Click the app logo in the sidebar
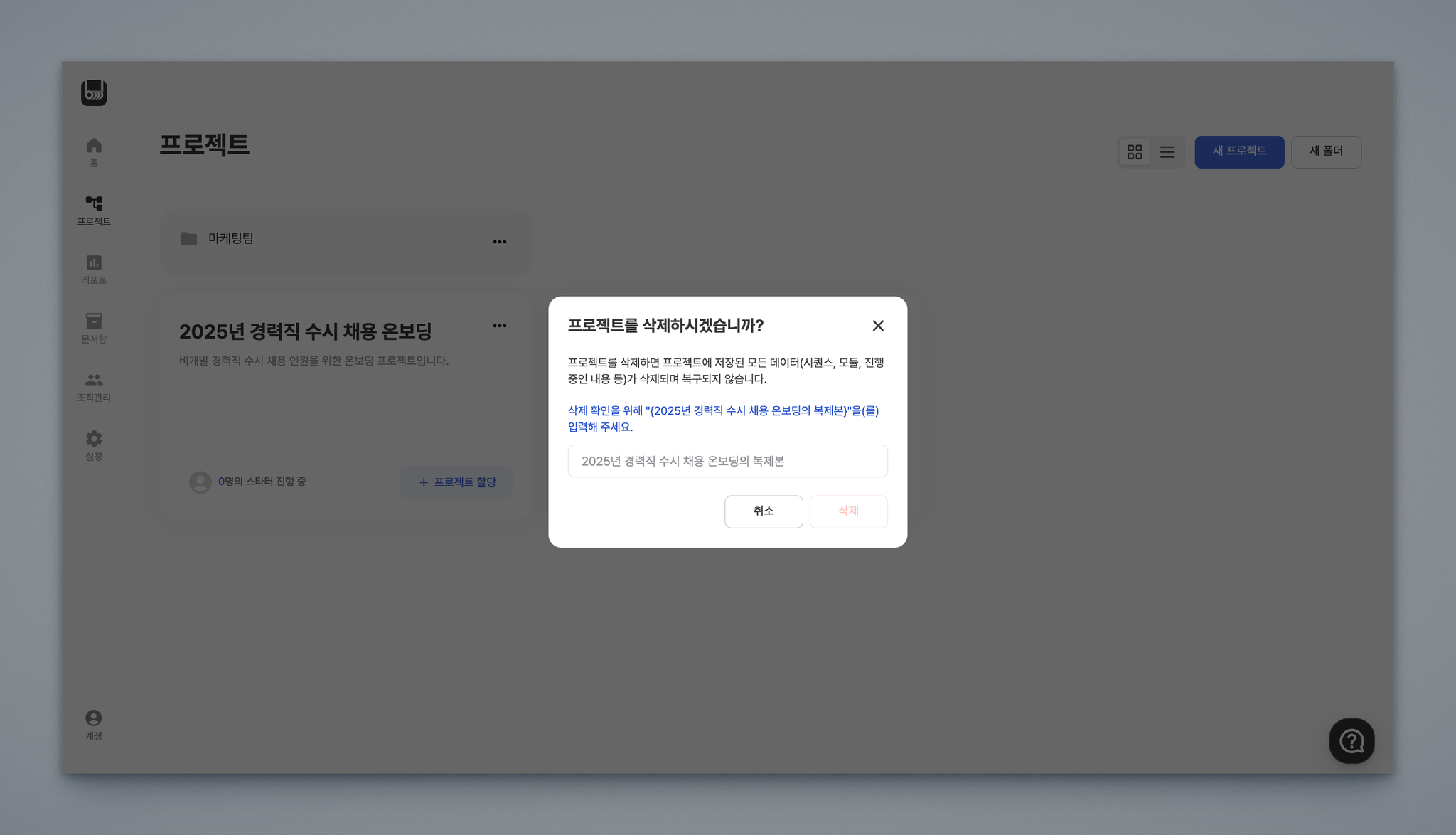1456x835 pixels. (x=94, y=93)
